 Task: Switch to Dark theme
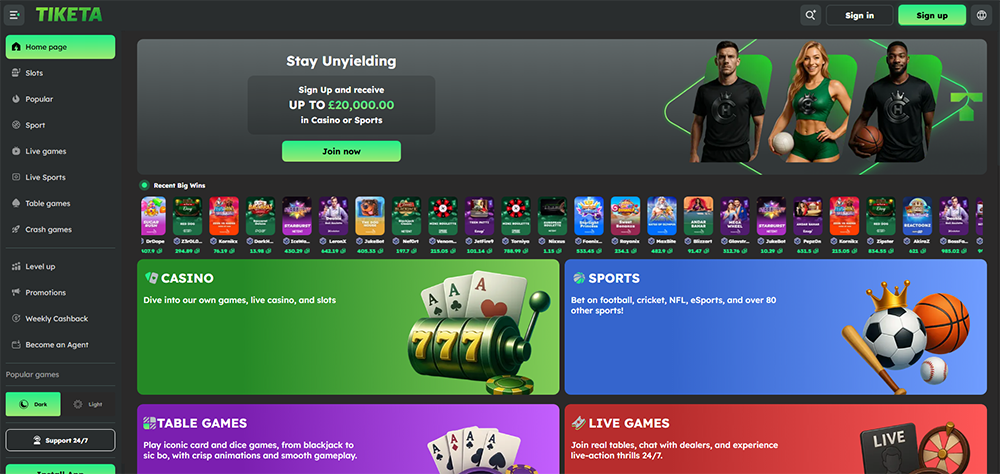[x=33, y=404]
